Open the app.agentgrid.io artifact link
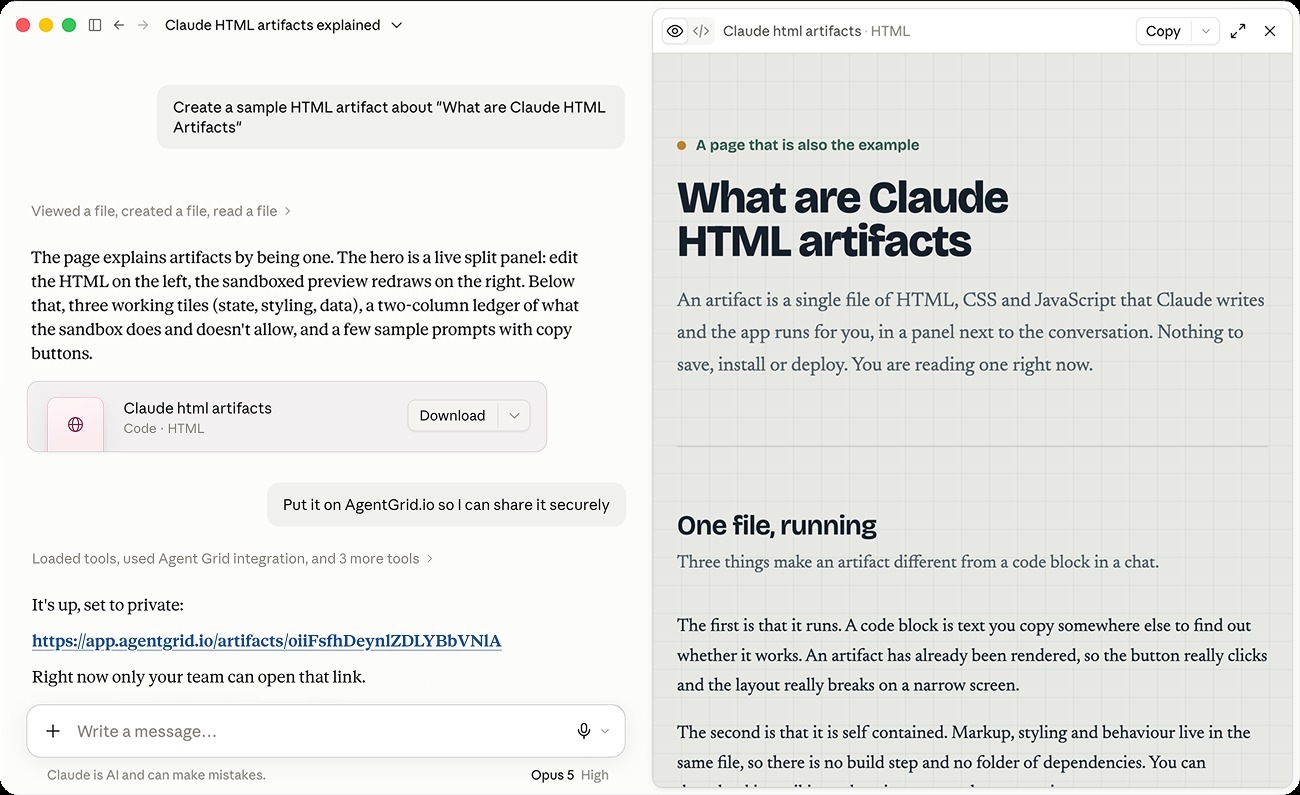Image resolution: width=1300 pixels, height=795 pixels. click(267, 641)
